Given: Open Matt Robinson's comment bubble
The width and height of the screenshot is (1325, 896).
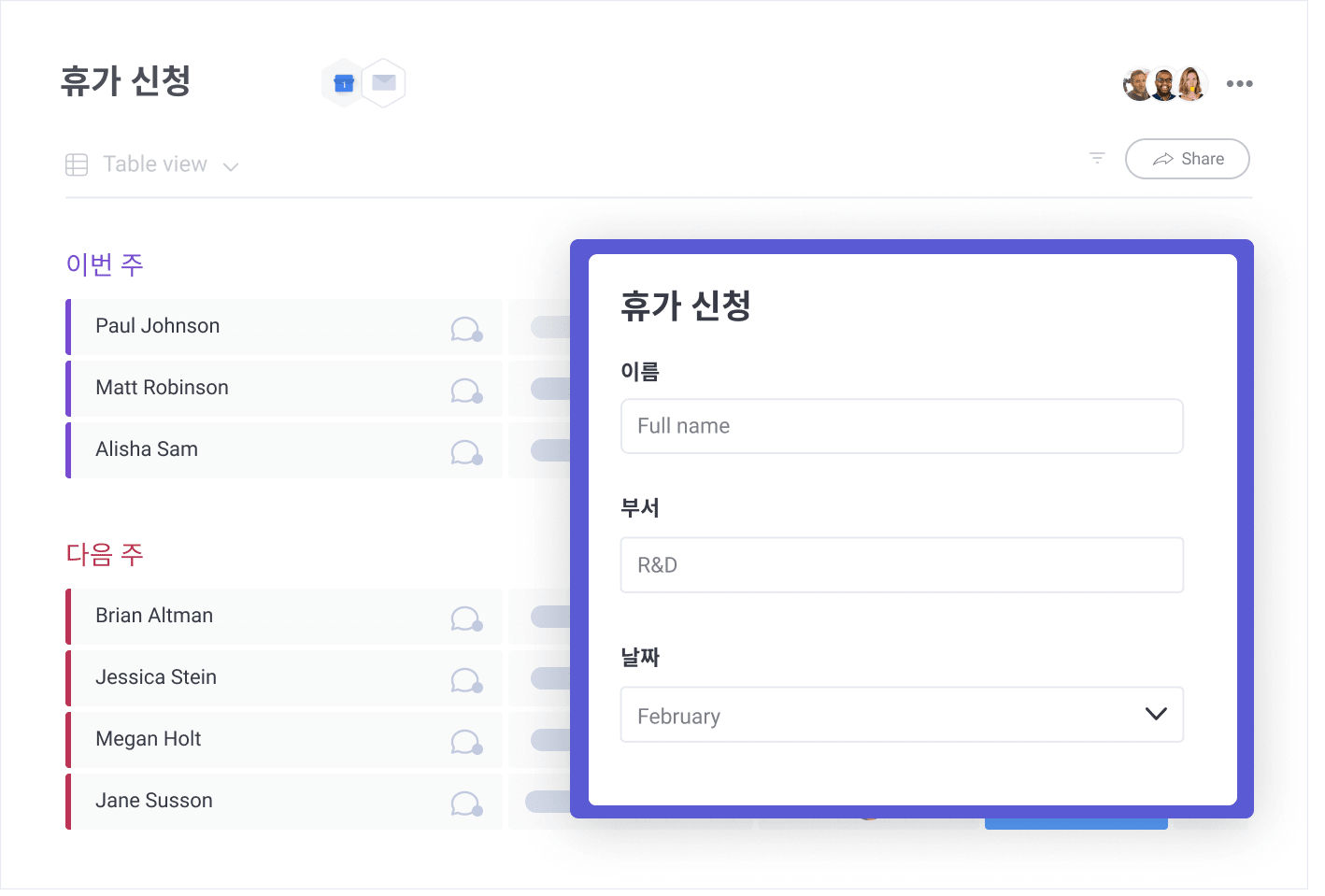Looking at the screenshot, I should coord(466,391).
